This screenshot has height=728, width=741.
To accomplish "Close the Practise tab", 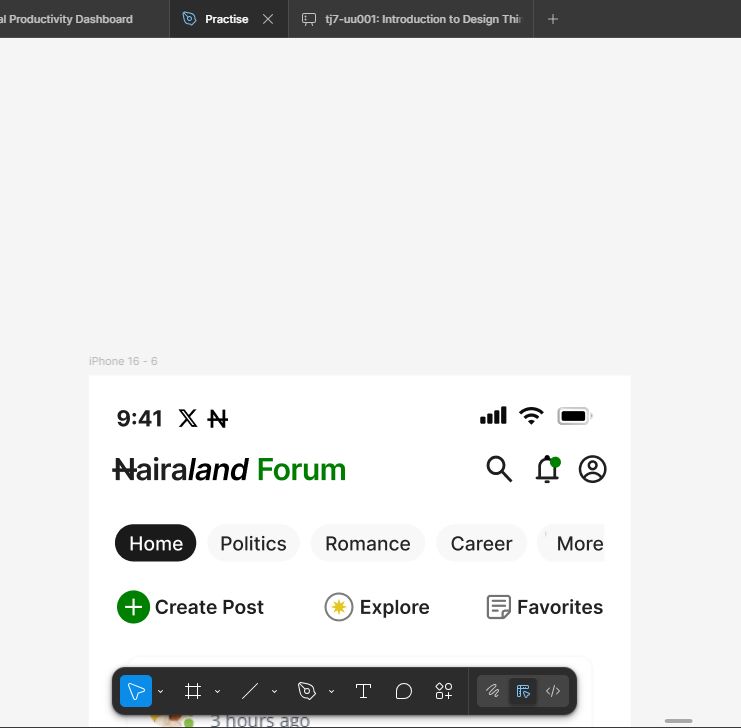I will tap(268, 19).
